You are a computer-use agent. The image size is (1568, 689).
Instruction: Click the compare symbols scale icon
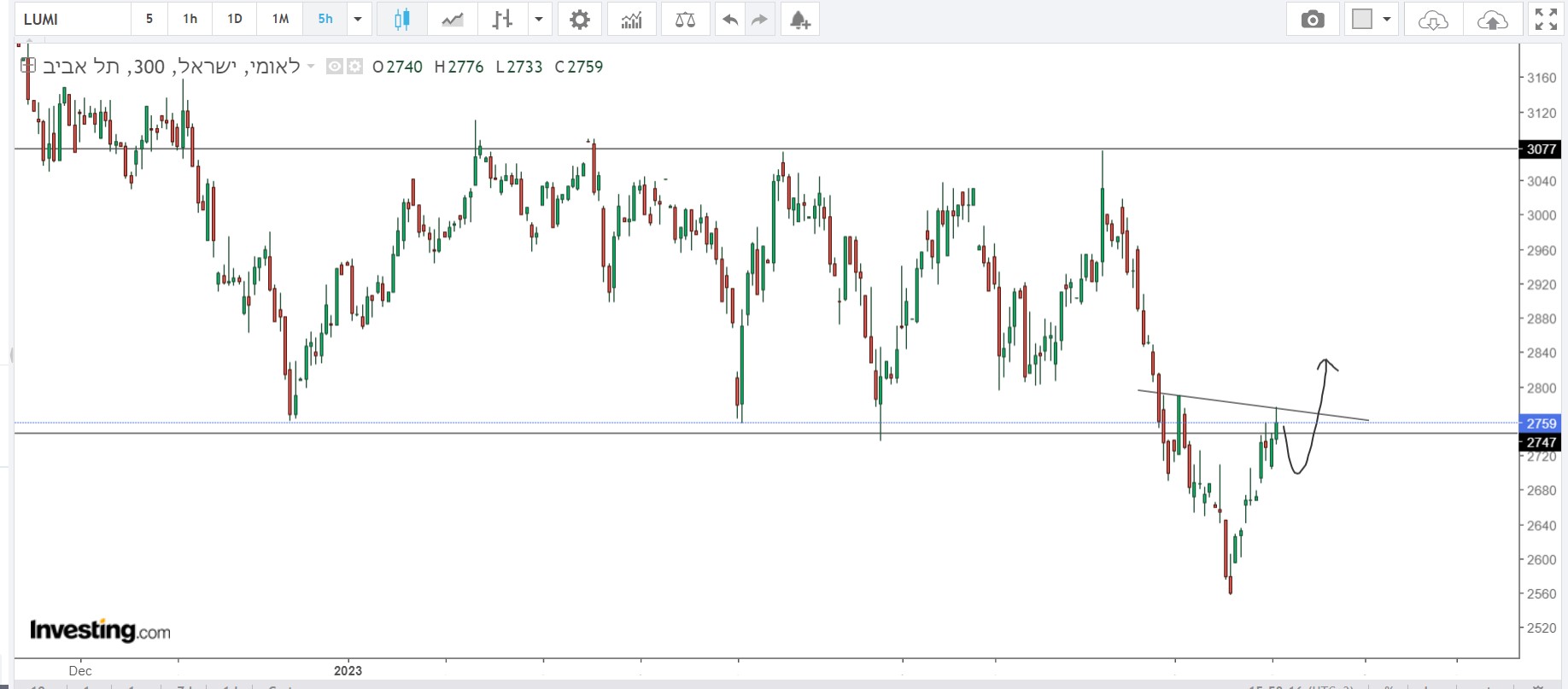pyautogui.click(x=685, y=19)
